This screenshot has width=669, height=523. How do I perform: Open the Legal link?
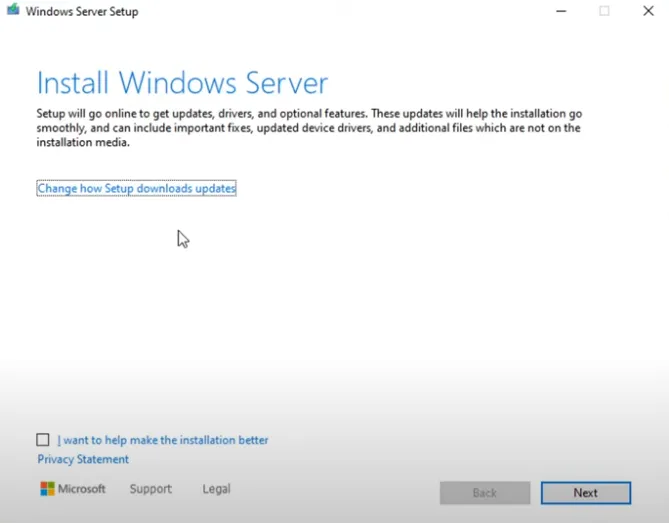click(216, 488)
